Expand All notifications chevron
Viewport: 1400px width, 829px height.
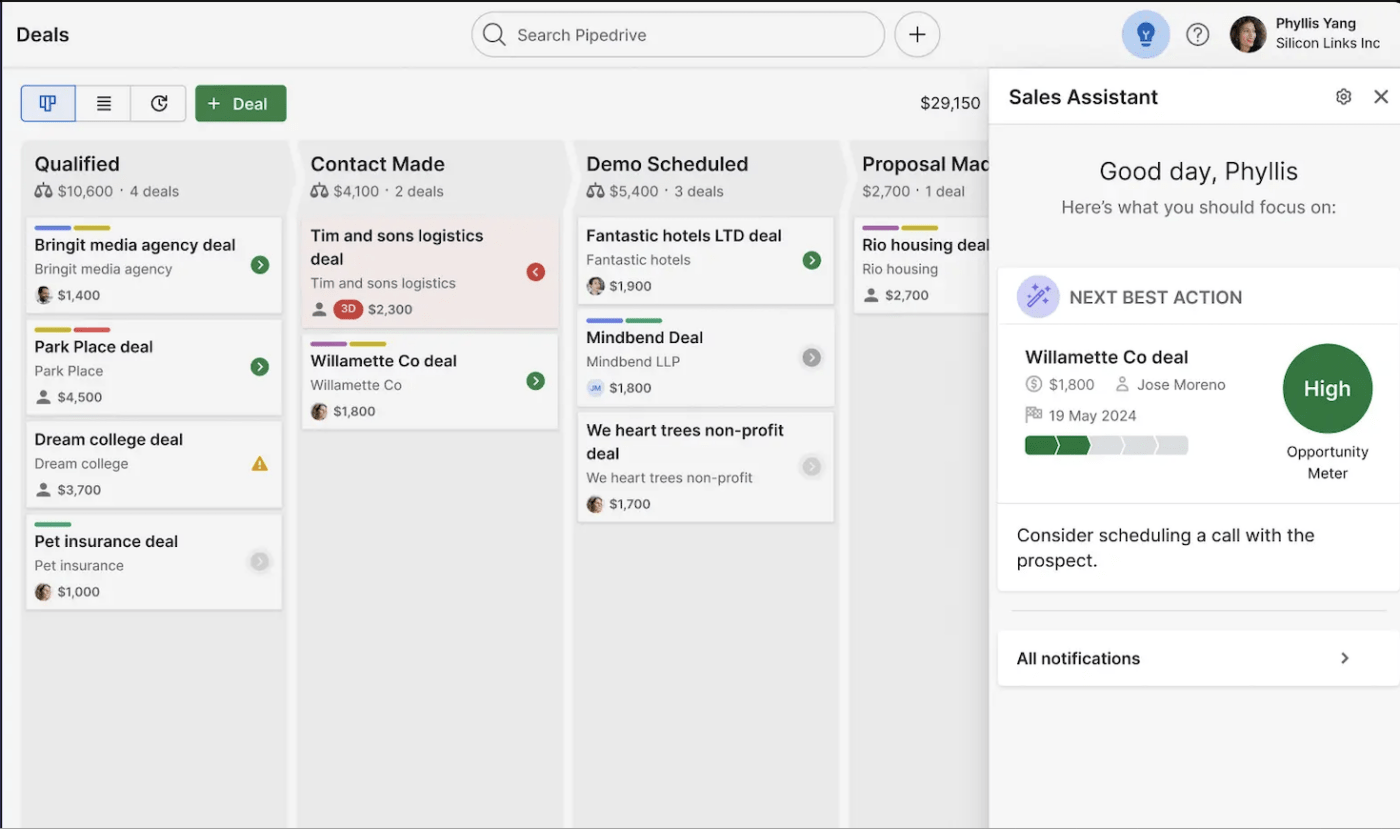tap(1345, 658)
